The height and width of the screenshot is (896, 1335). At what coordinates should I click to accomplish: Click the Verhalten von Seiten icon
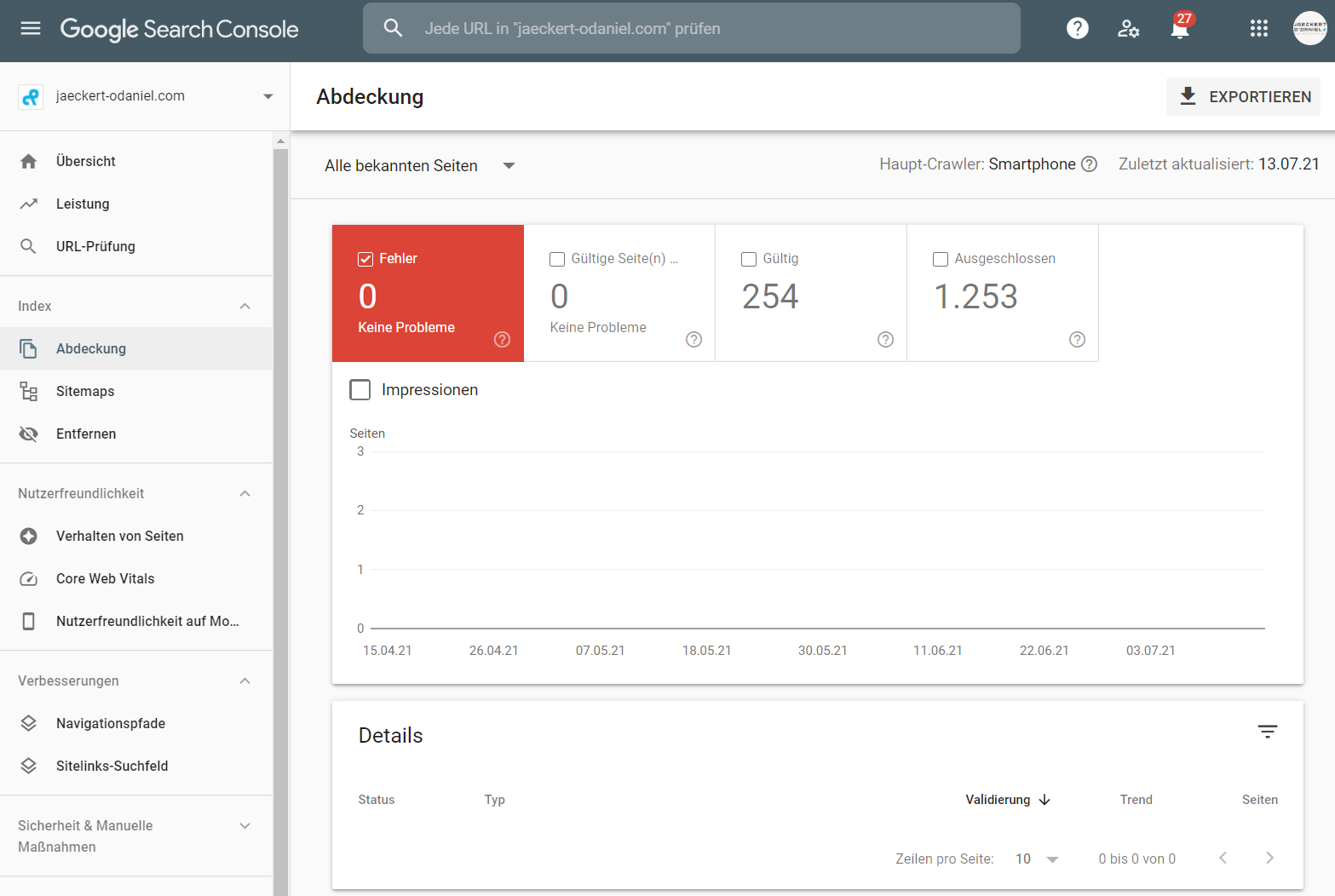click(x=29, y=536)
